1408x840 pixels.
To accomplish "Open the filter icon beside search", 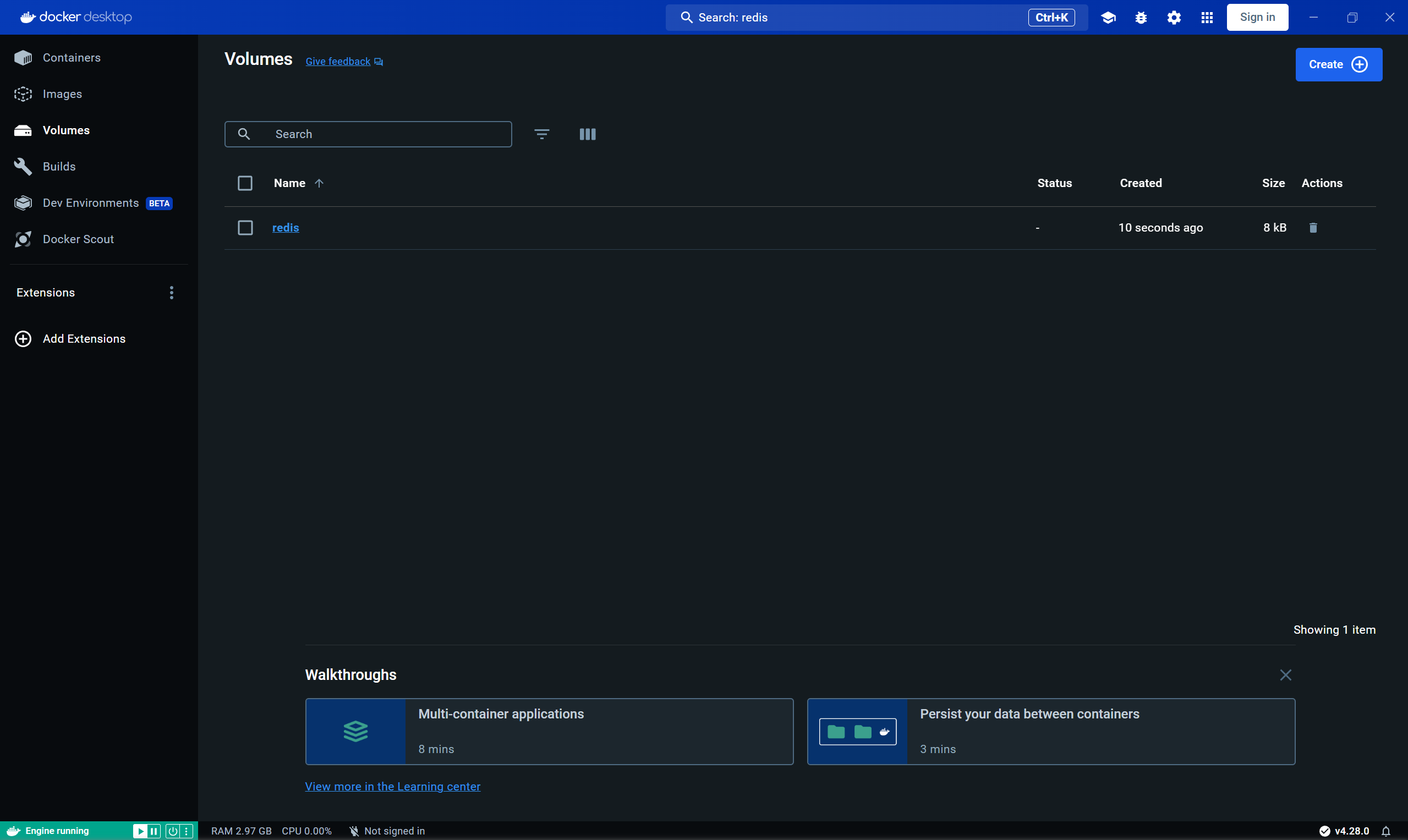I will click(x=542, y=134).
